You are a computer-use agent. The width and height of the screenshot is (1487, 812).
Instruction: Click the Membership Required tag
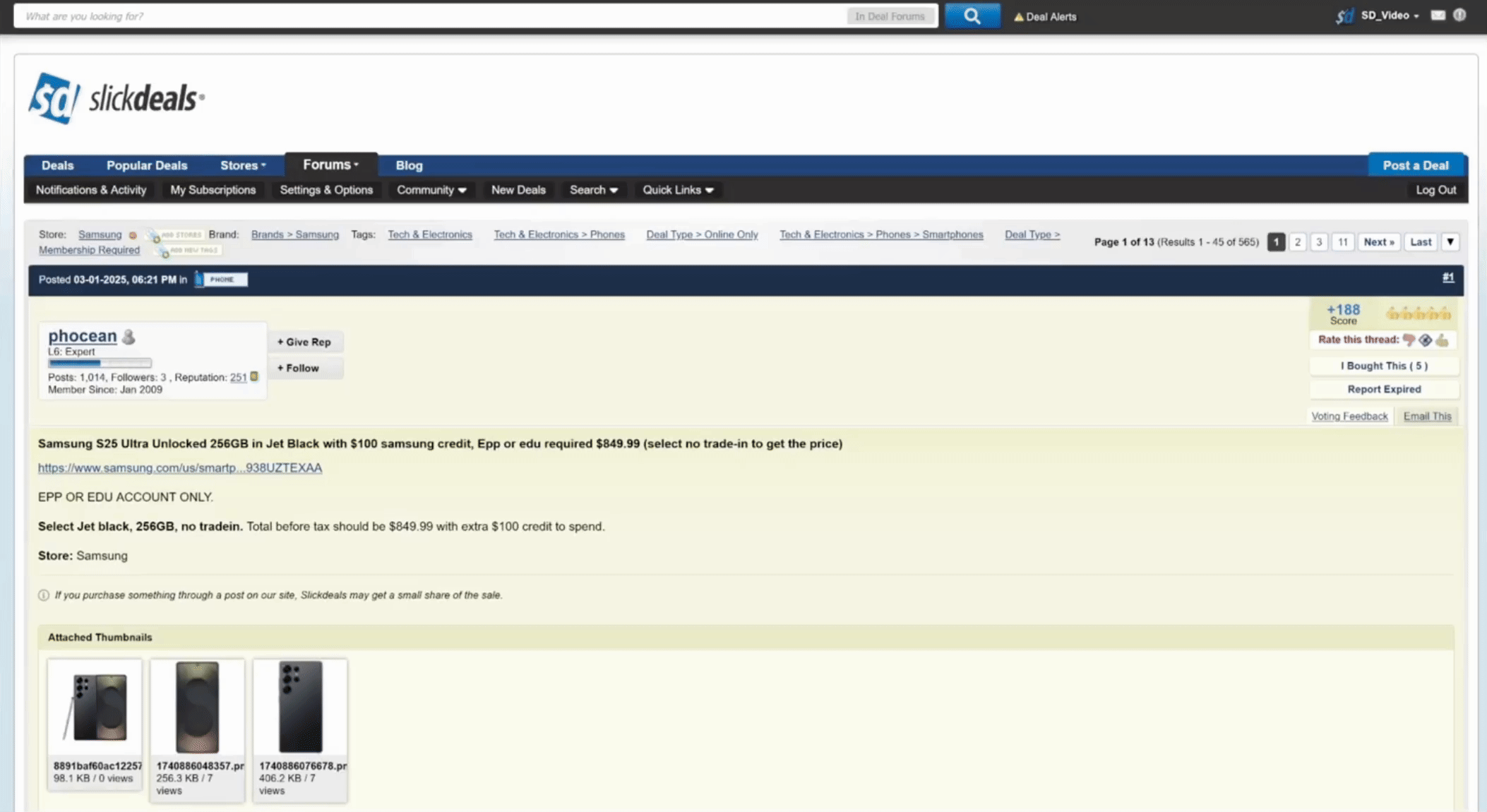point(89,250)
